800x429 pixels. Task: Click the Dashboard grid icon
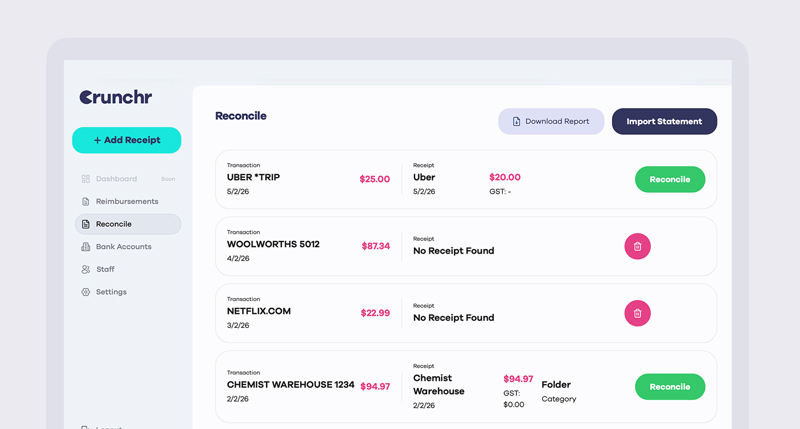click(86, 179)
